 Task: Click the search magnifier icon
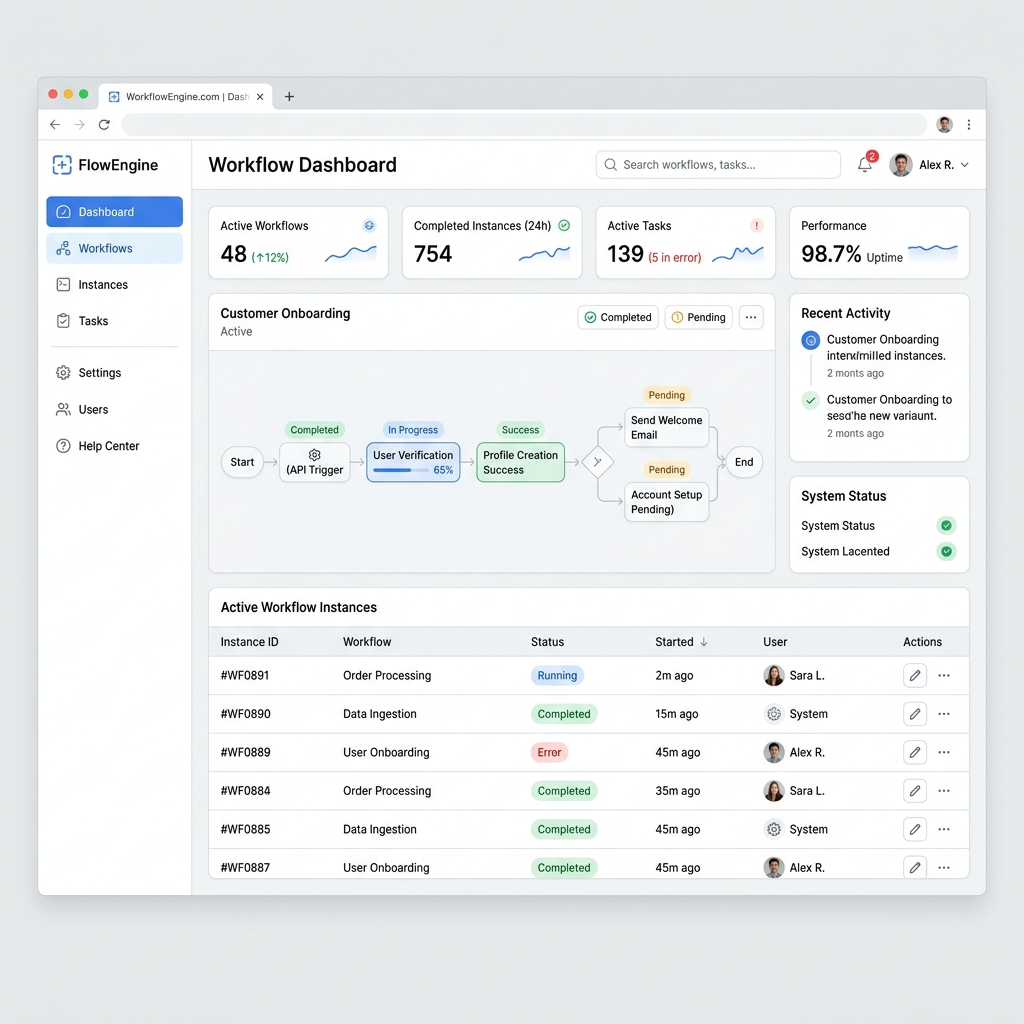[610, 165]
